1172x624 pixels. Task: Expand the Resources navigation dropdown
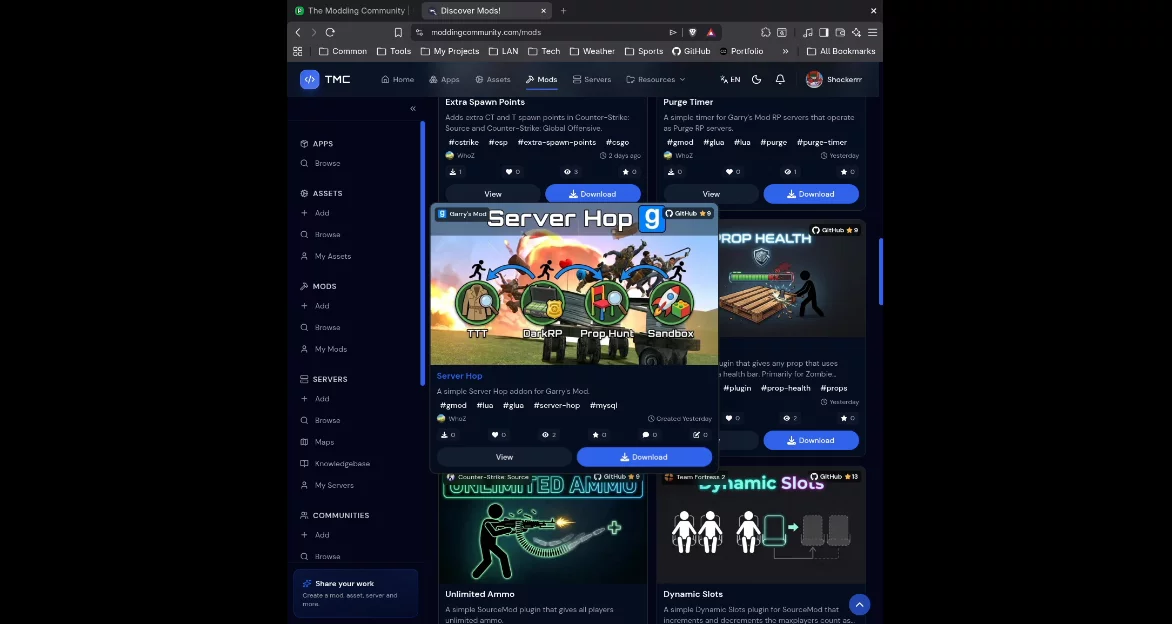(656, 79)
